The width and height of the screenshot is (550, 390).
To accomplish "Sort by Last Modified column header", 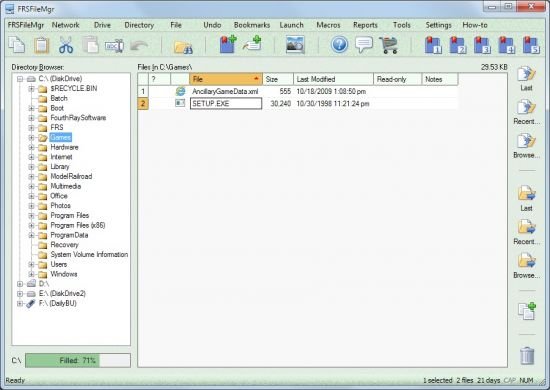I will [333, 79].
